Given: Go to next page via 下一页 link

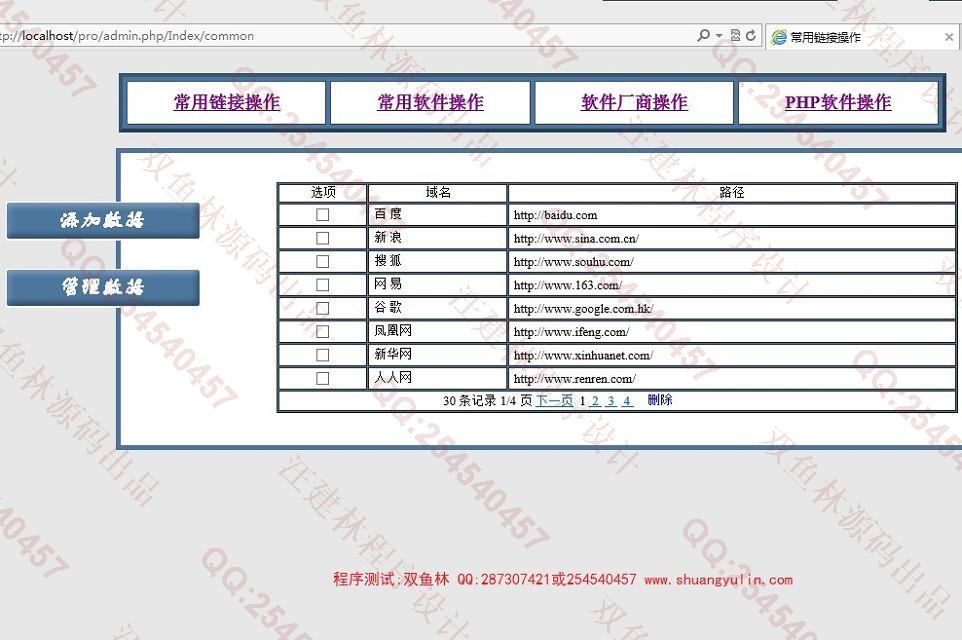Looking at the screenshot, I should [x=554, y=401].
